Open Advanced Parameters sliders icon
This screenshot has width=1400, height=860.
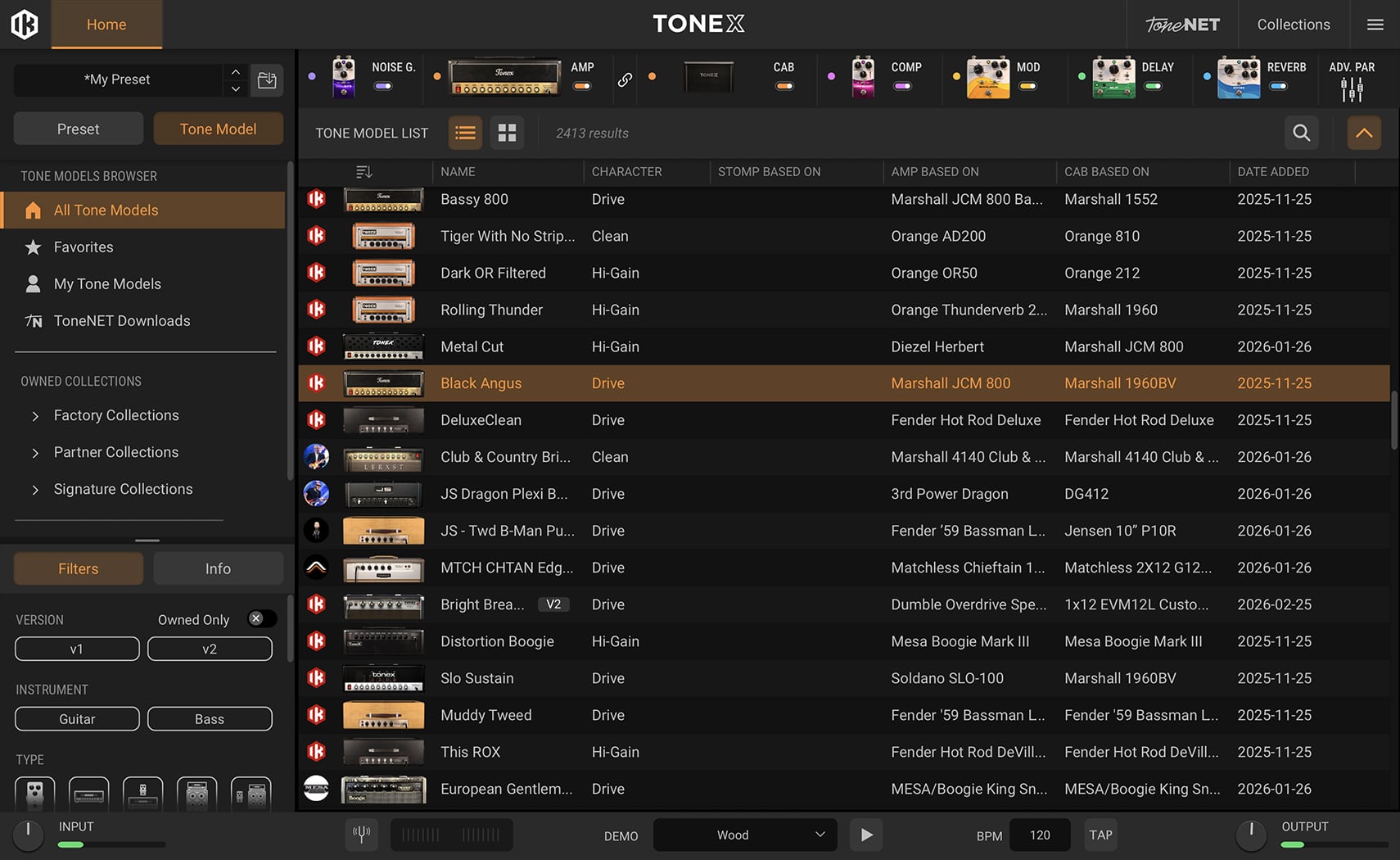click(x=1352, y=89)
